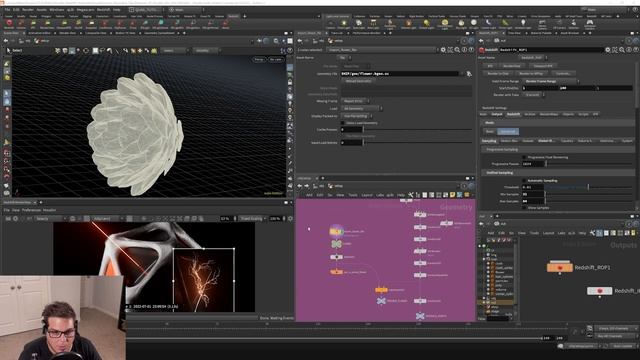This screenshot has height=360, width=640.
Task: Select the Output tab in ROP settings
Action: coord(496,114)
